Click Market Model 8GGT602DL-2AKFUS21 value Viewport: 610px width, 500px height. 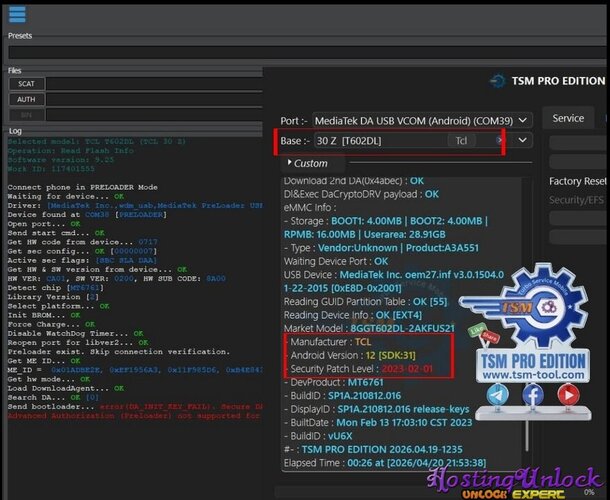pos(402,328)
